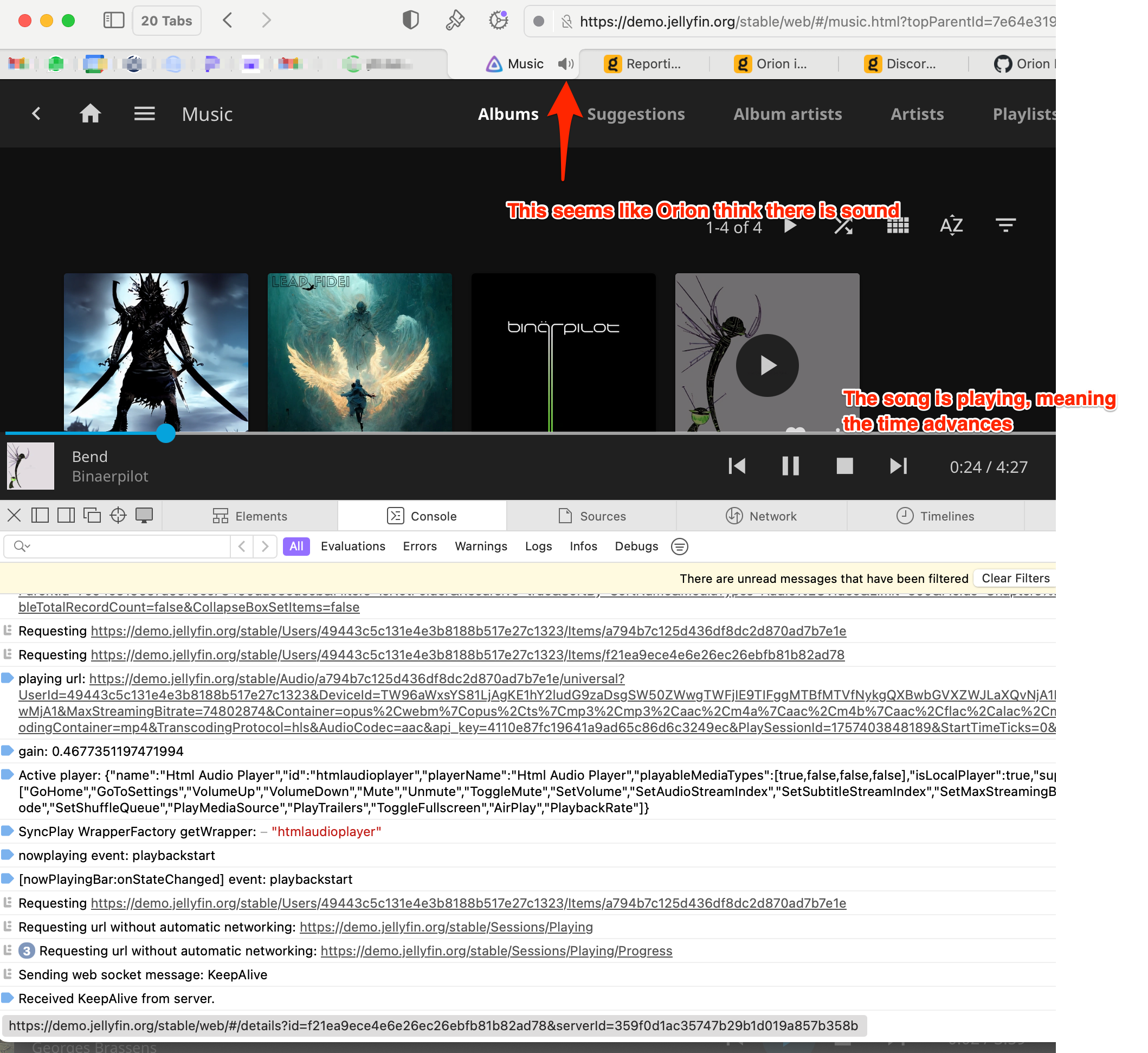Open the filter options icon

click(x=1005, y=226)
